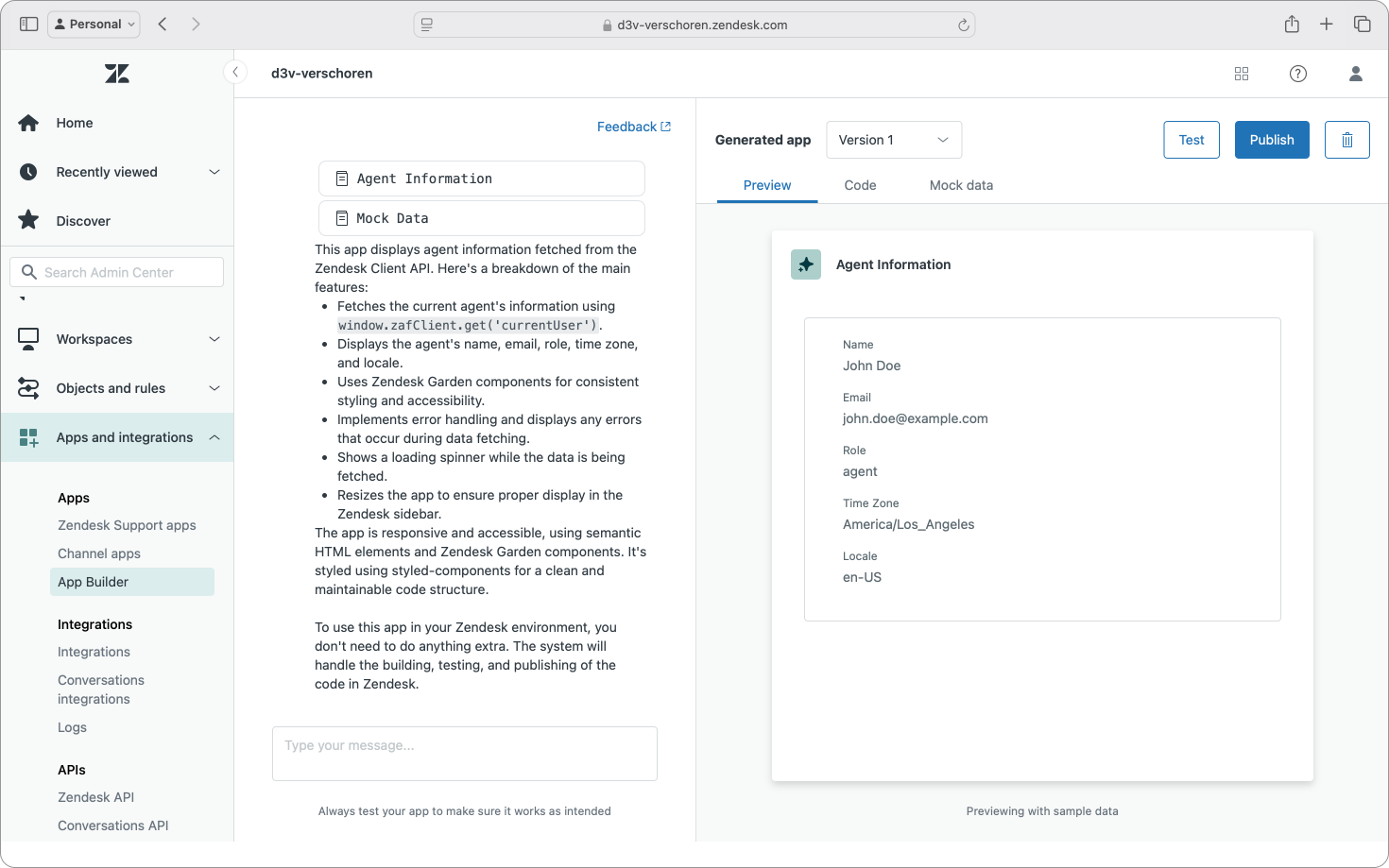Show Safari tab overview icon

click(x=1362, y=24)
